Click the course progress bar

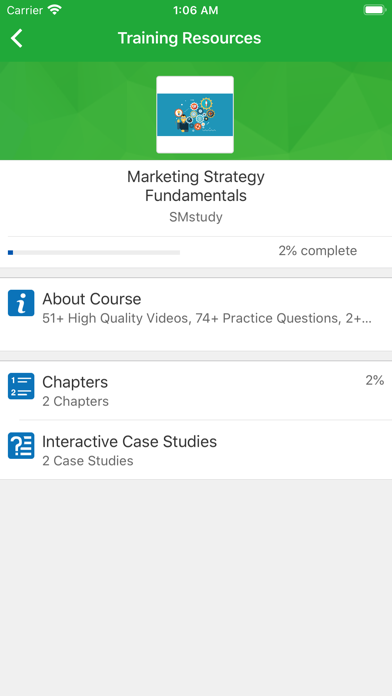click(x=94, y=253)
